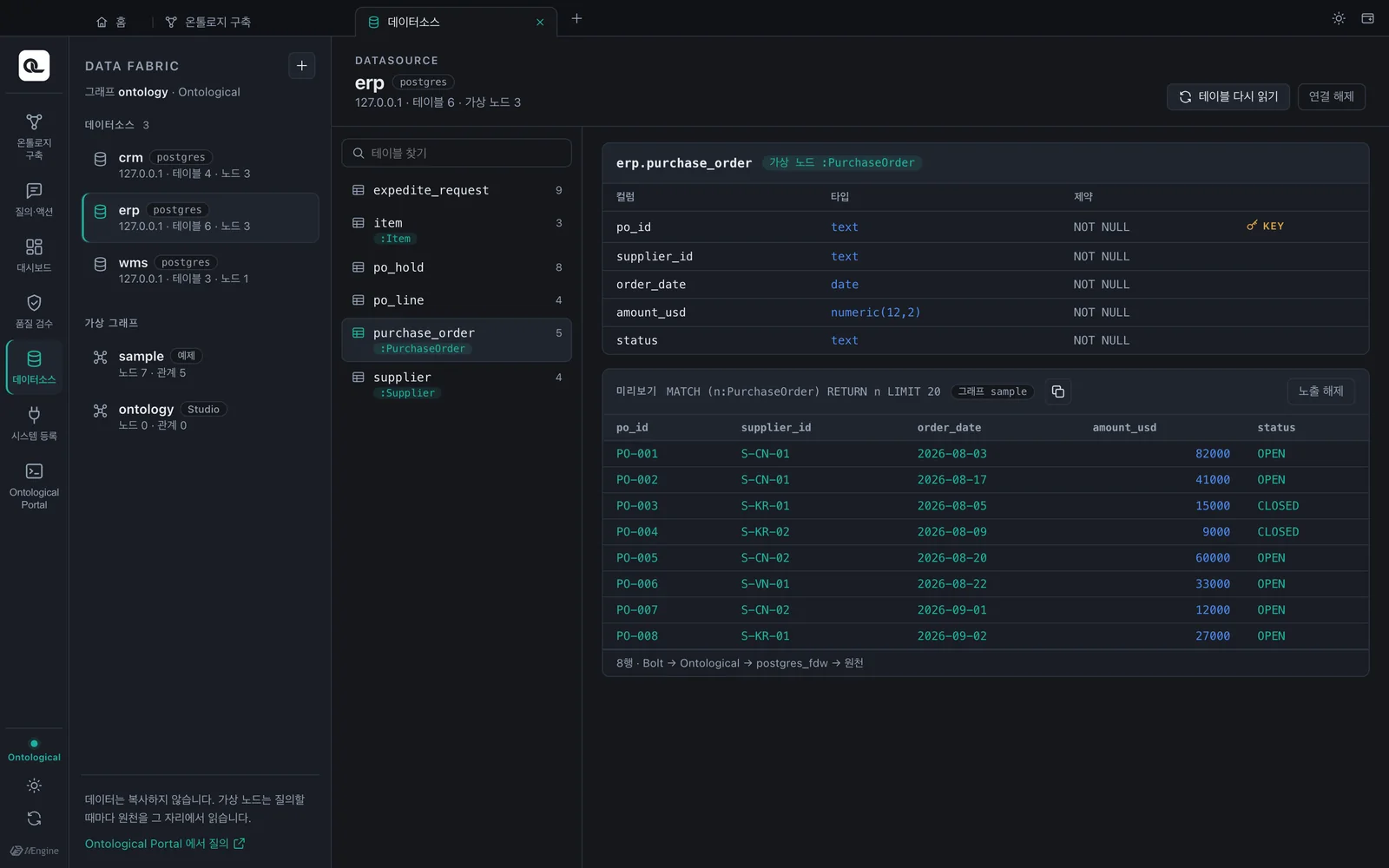Click the 가상 노드 :PurchaseOrder badge
This screenshot has height=868, width=1389.
tap(842, 162)
